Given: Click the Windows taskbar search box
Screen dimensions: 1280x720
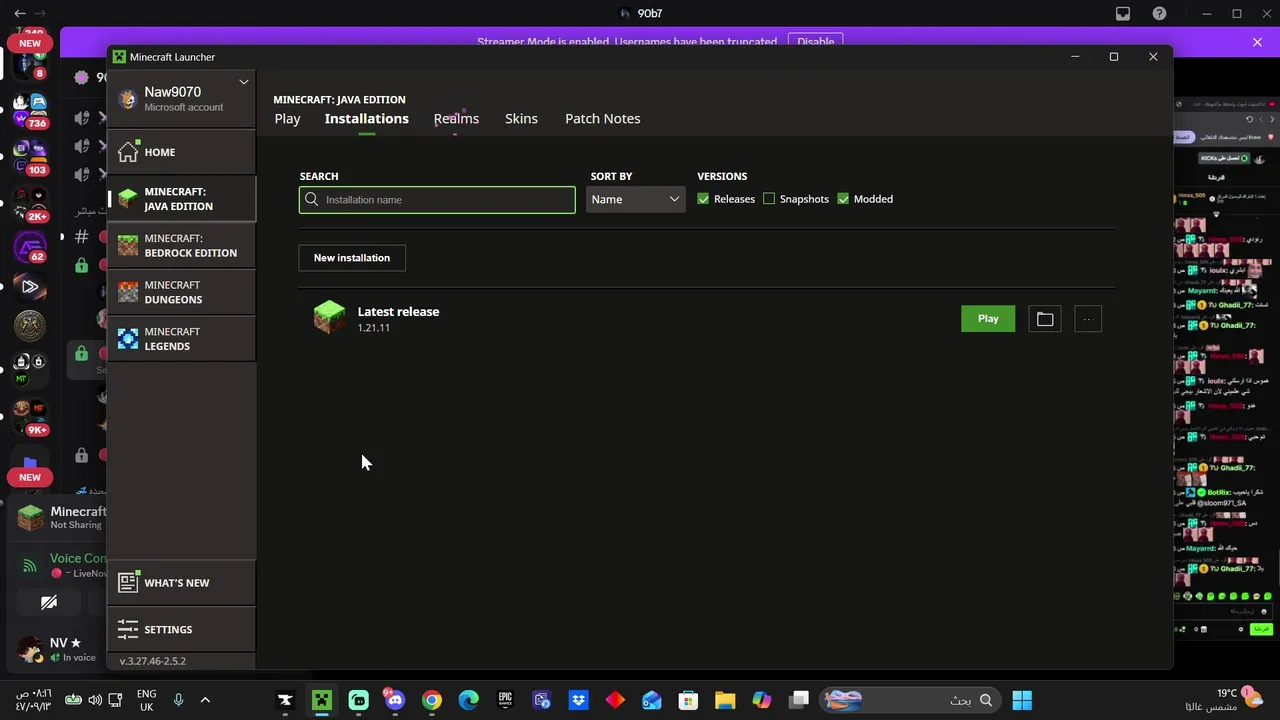Looking at the screenshot, I should (x=910, y=700).
